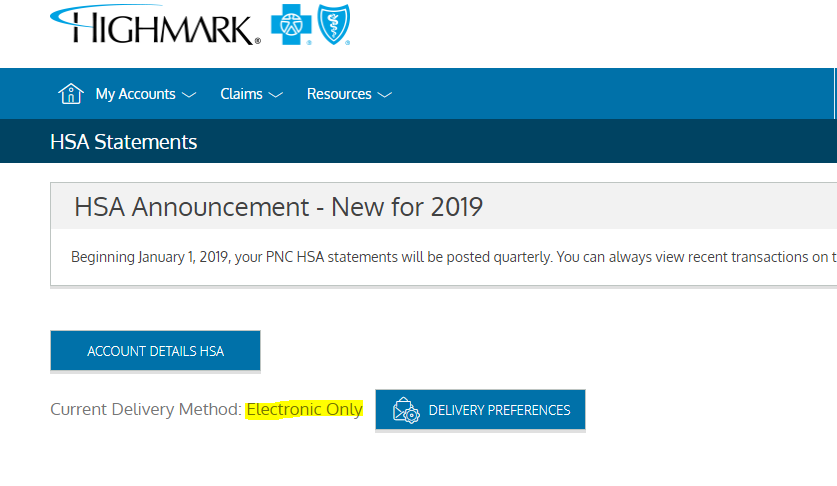
Task: Select the highlighted Electronic Only text
Action: 304,409
